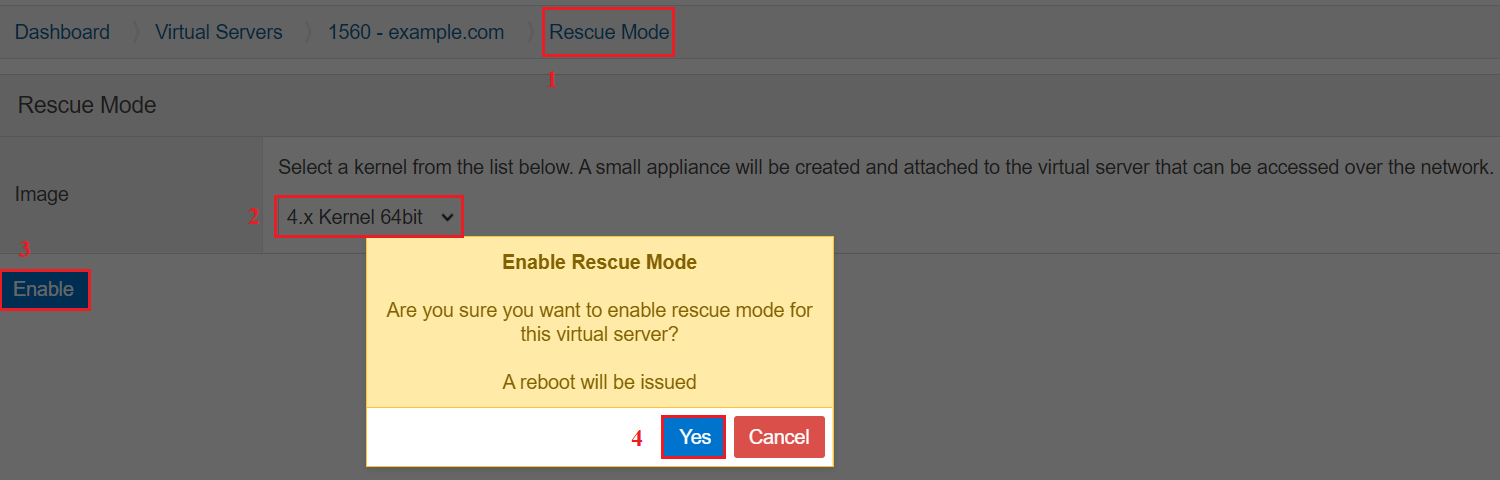Viewport: 1500px width, 480px height.
Task: Go to Virtual Servers breadcrumb
Action: 218,32
